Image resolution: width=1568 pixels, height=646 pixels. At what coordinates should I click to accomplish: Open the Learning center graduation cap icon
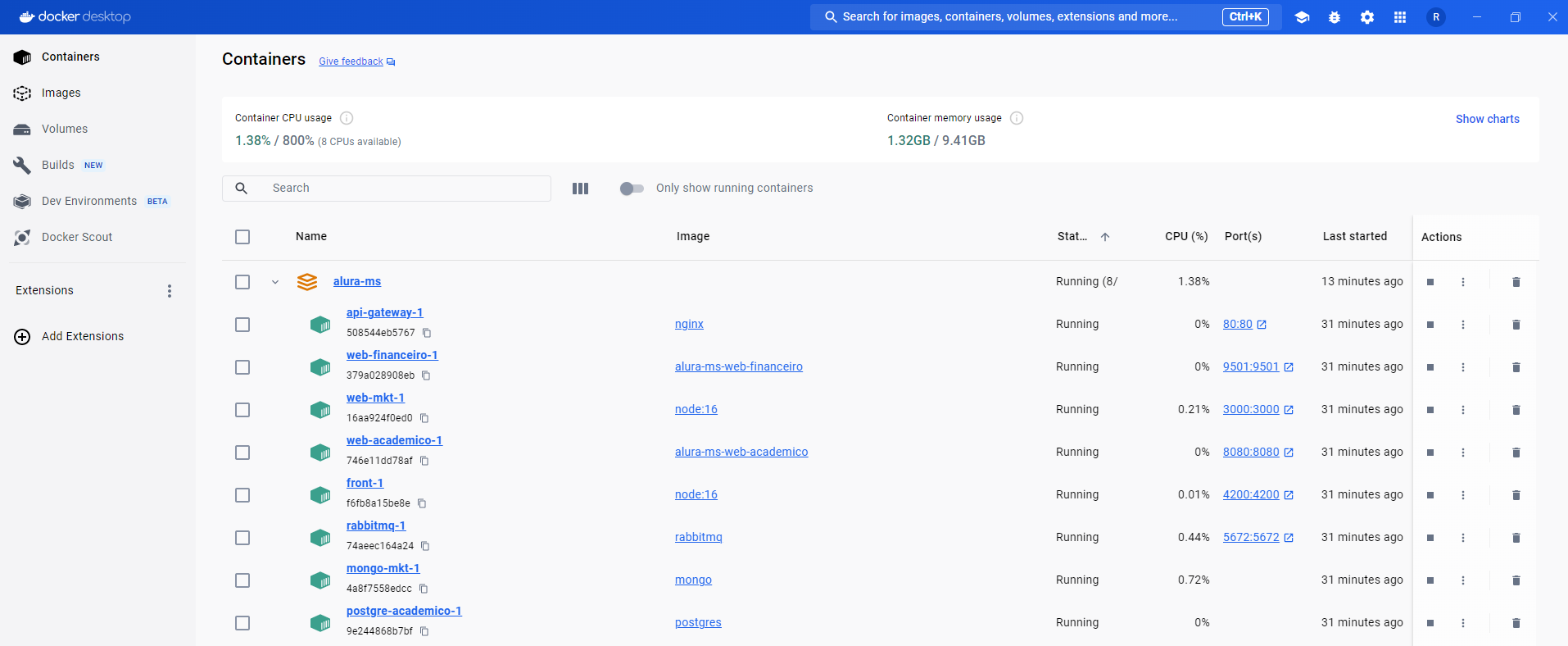click(x=1302, y=17)
